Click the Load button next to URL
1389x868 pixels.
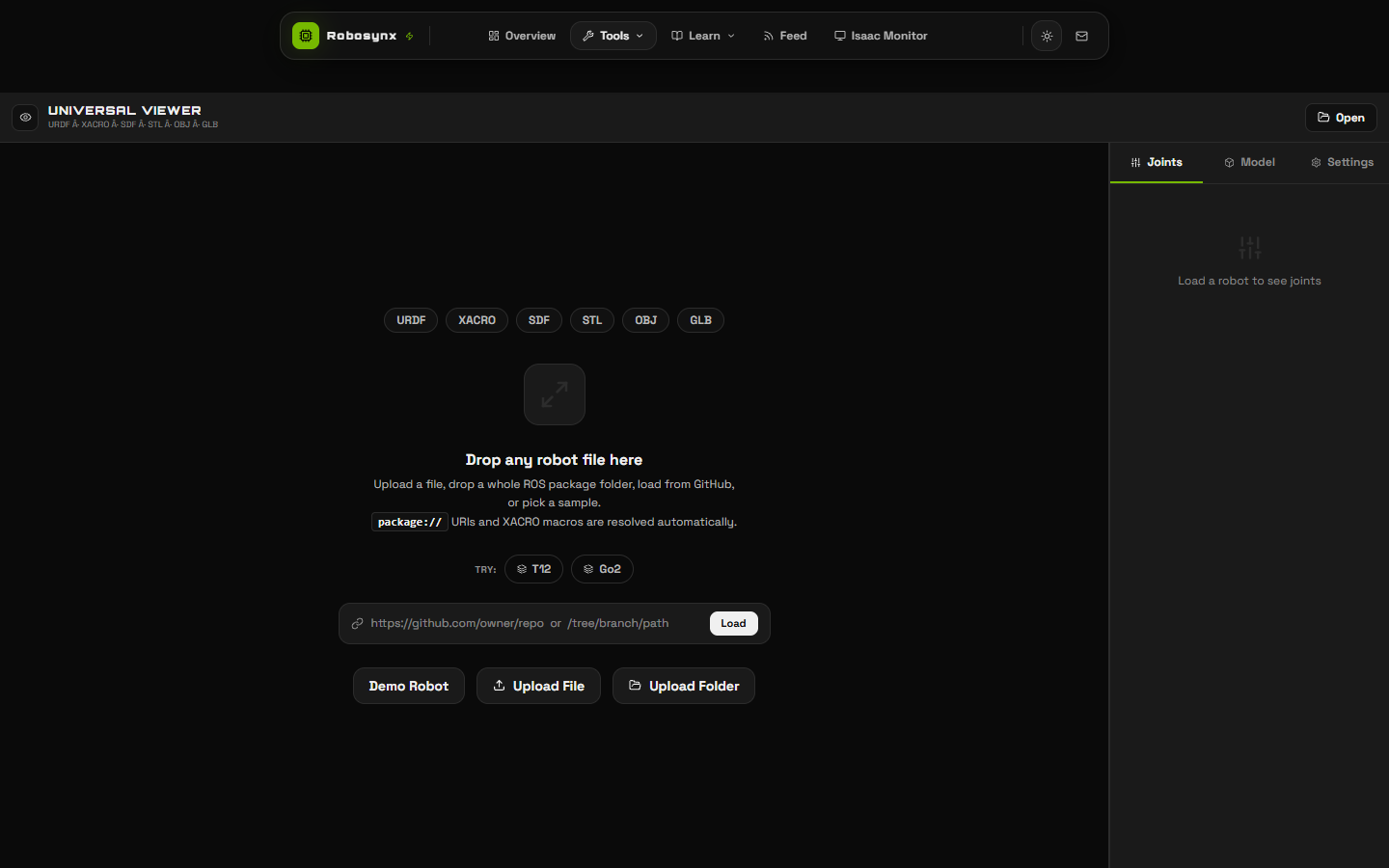(734, 623)
